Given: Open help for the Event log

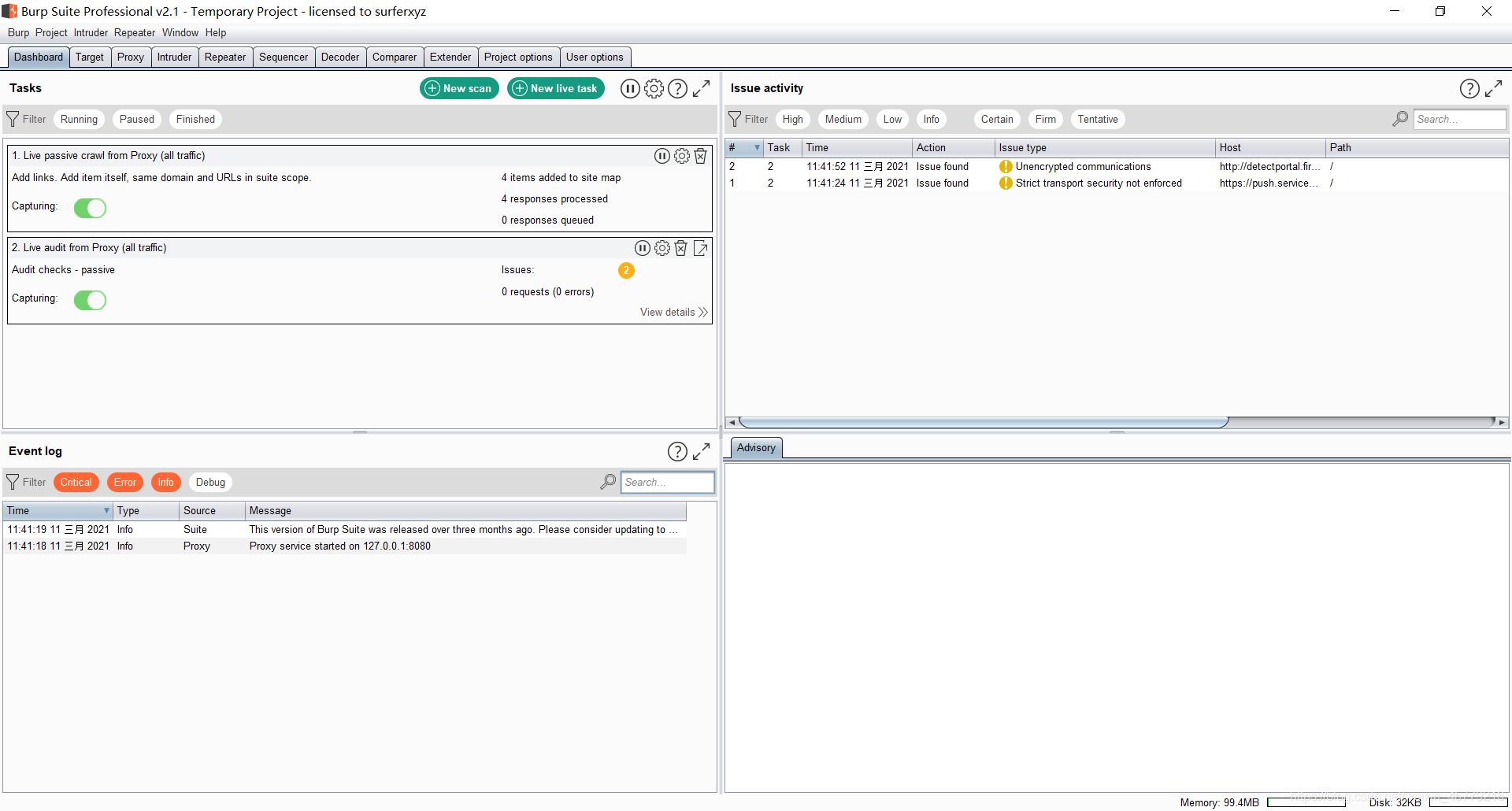Looking at the screenshot, I should pos(677,451).
